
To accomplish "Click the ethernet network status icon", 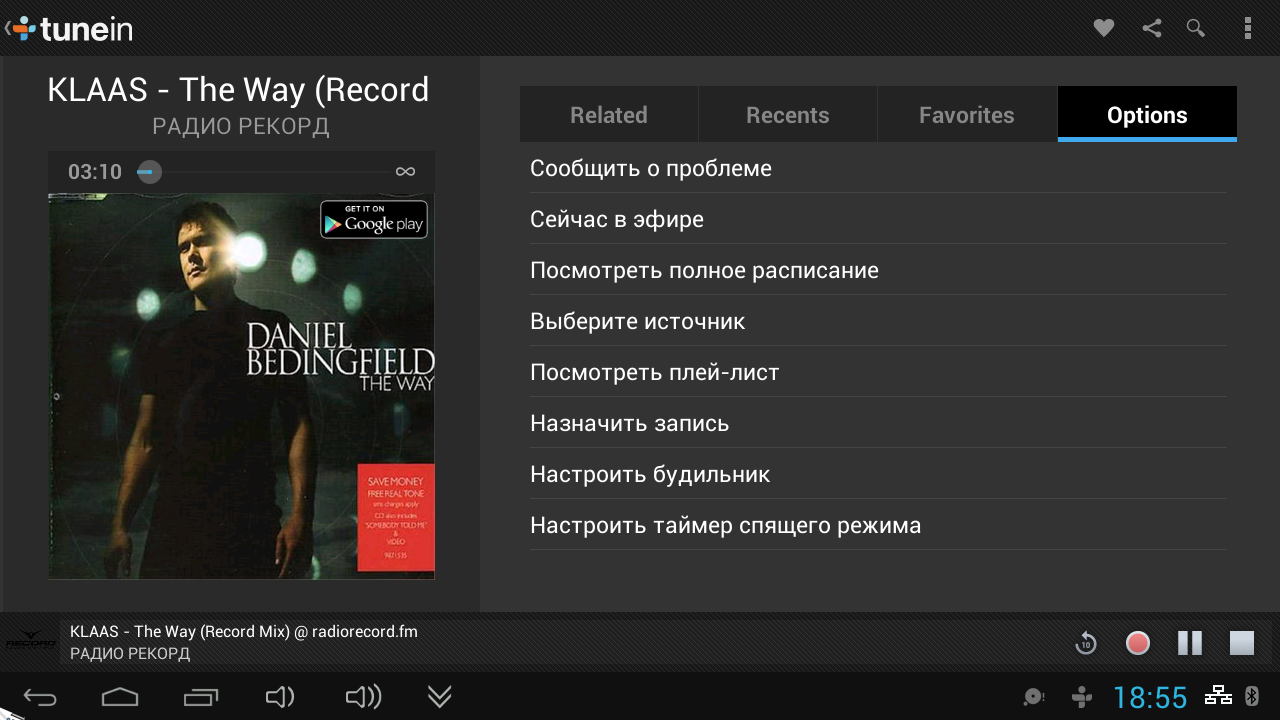I will [x=1218, y=695].
